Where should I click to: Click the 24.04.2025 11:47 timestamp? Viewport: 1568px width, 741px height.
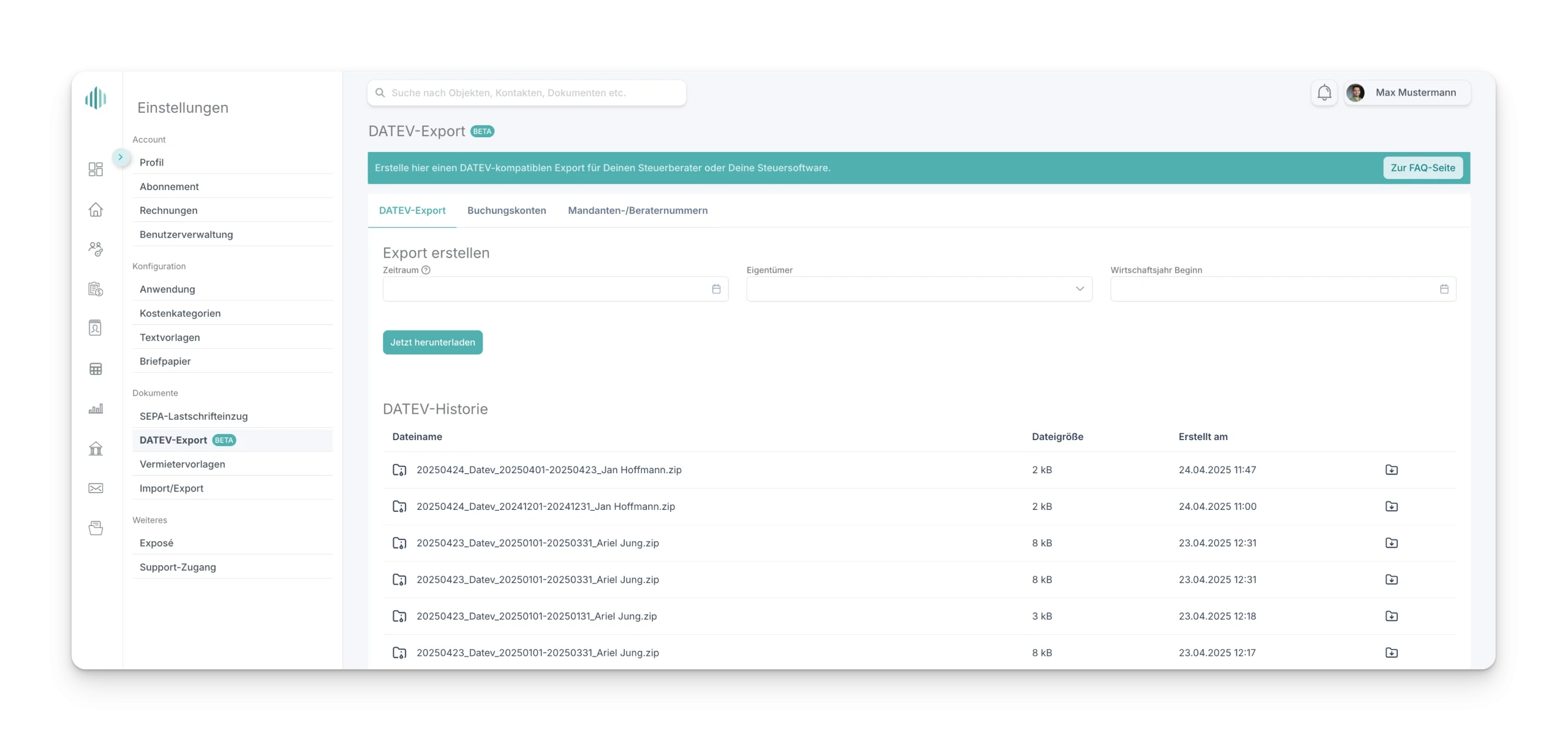click(1217, 469)
